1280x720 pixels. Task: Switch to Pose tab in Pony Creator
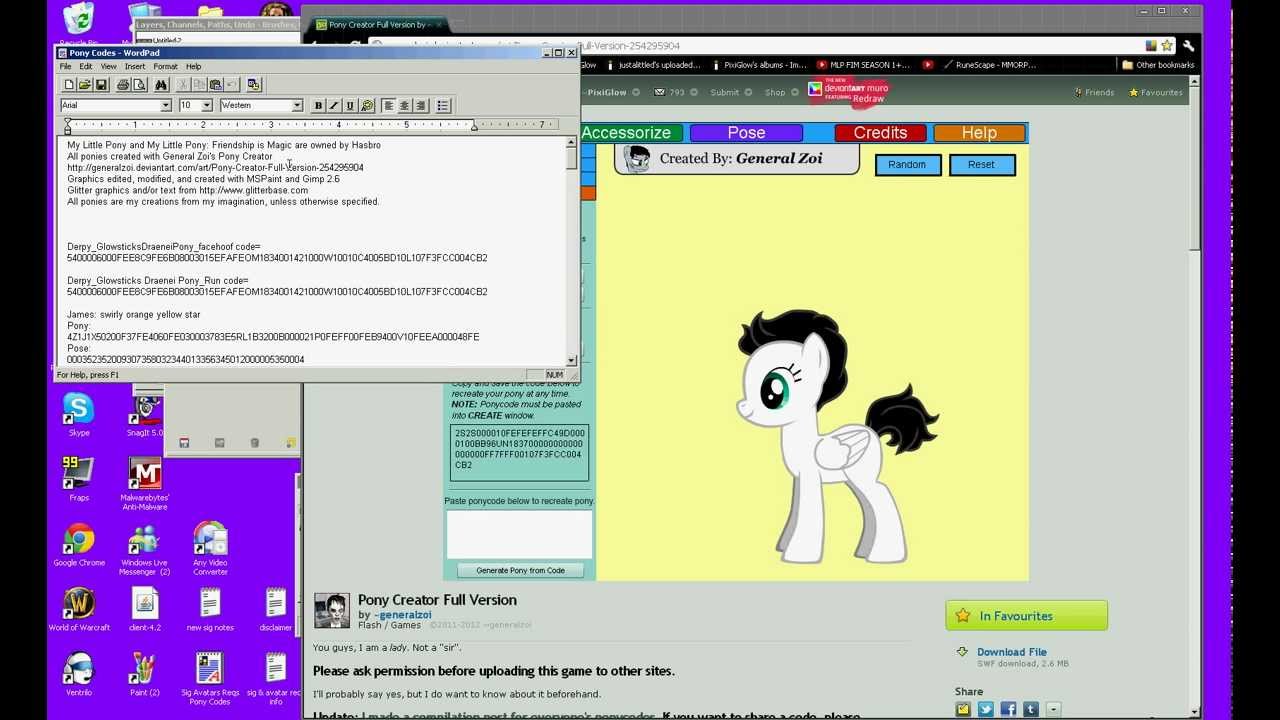click(746, 133)
